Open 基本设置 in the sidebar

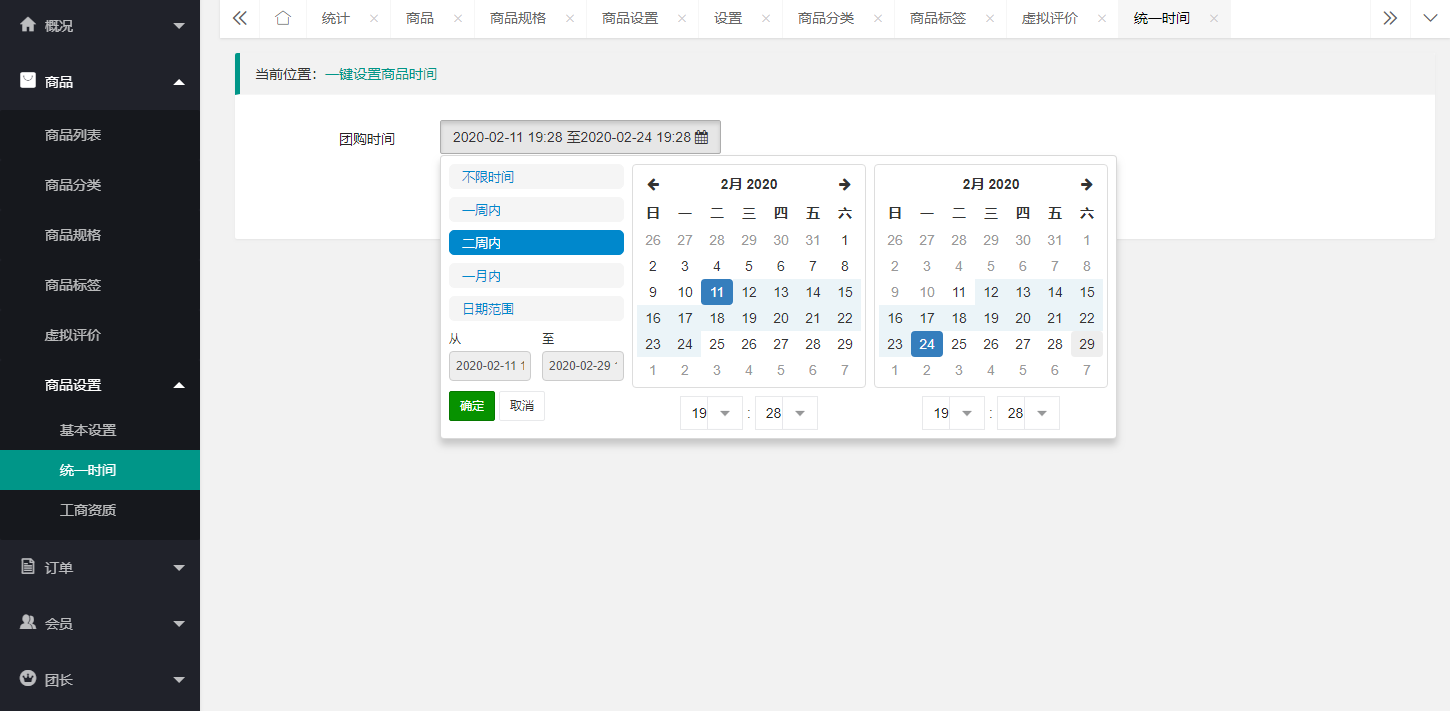pyautogui.click(x=100, y=430)
